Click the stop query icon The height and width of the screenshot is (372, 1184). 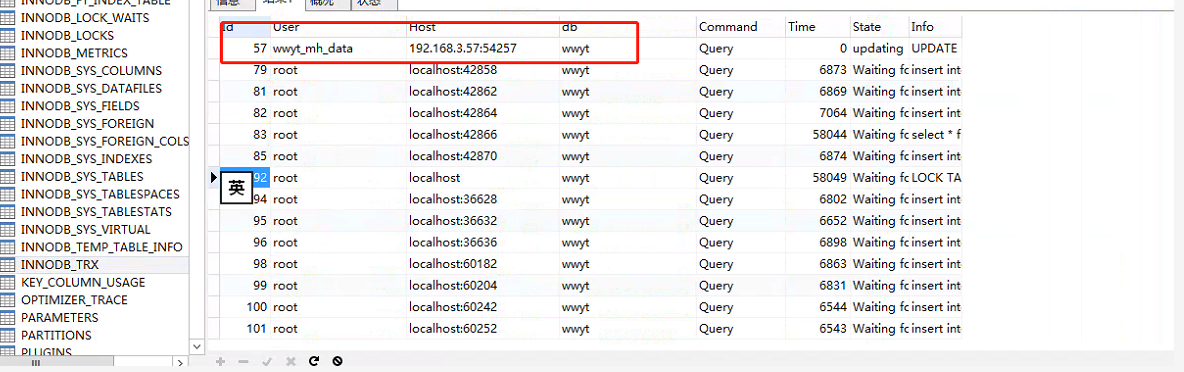tap(338, 361)
